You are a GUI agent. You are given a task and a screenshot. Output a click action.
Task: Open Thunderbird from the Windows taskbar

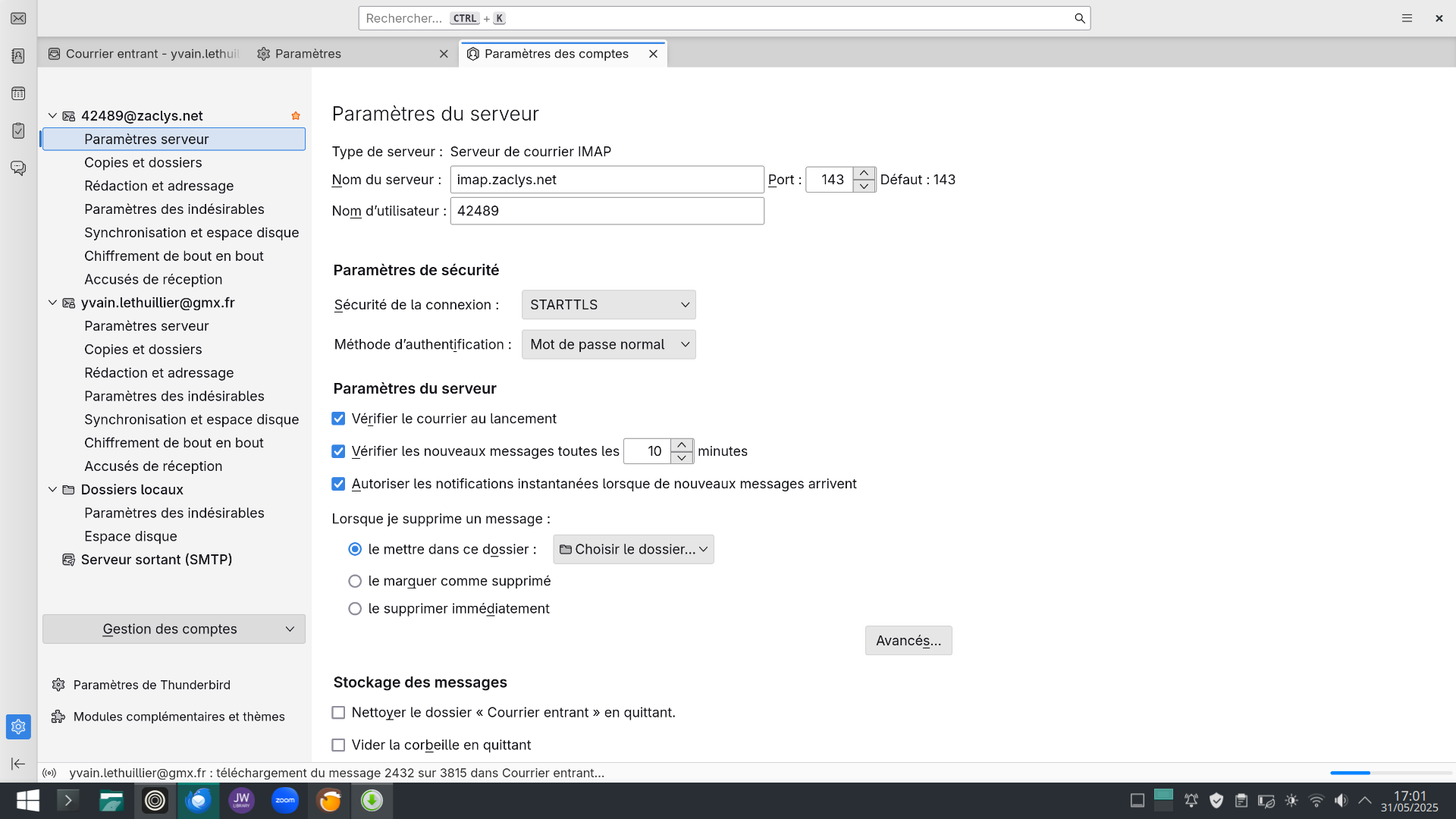[x=199, y=800]
